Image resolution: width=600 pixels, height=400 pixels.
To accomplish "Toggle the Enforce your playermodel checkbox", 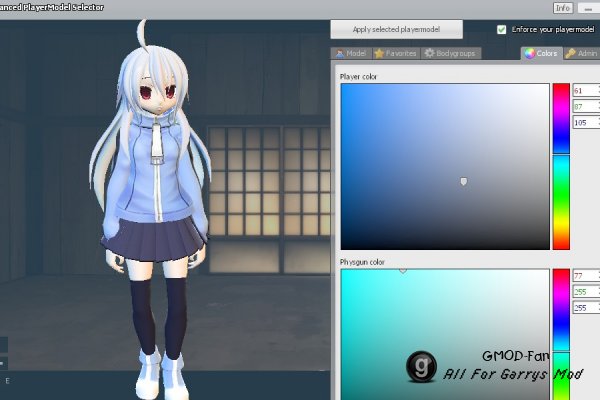I will 501,29.
